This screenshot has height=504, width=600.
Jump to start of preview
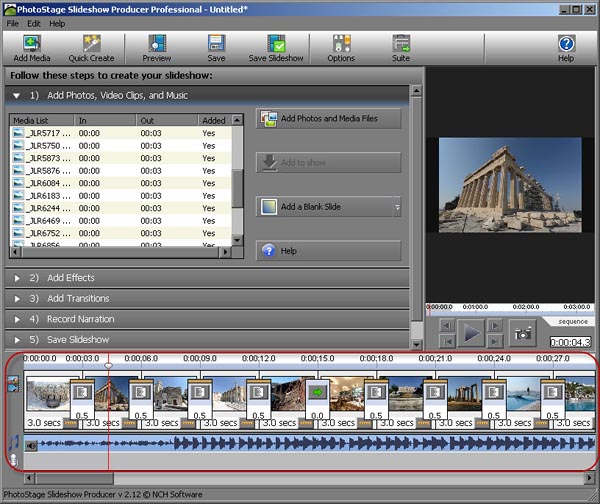[x=447, y=341]
